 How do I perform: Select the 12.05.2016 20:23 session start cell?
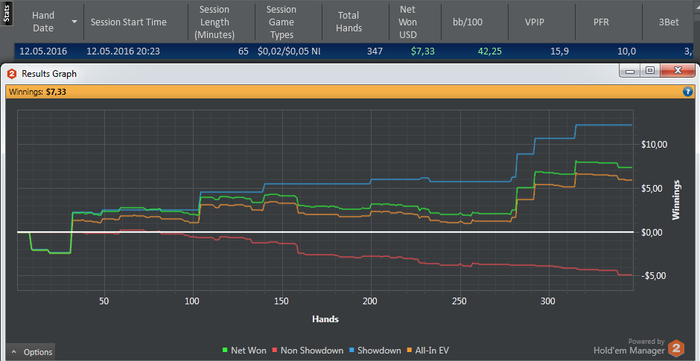(124, 51)
